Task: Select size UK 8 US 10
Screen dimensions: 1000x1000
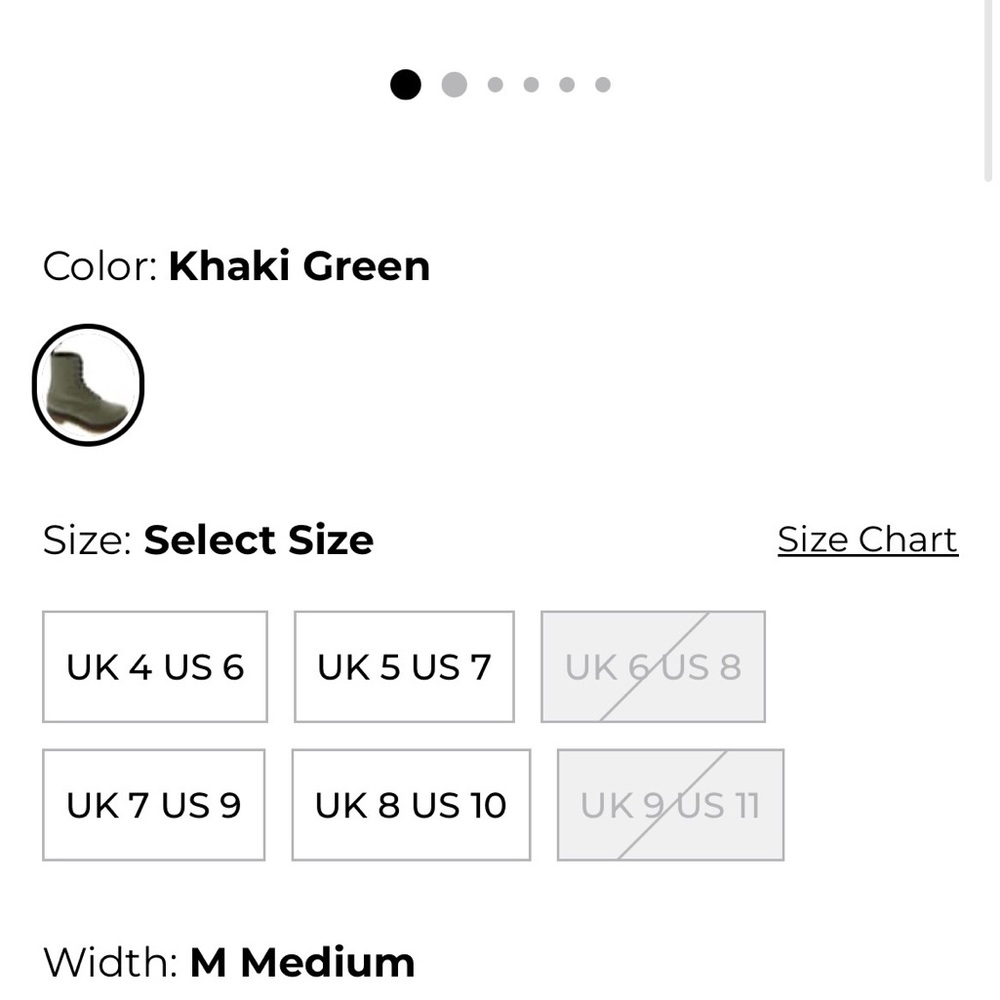Action: pyautogui.click(x=410, y=804)
